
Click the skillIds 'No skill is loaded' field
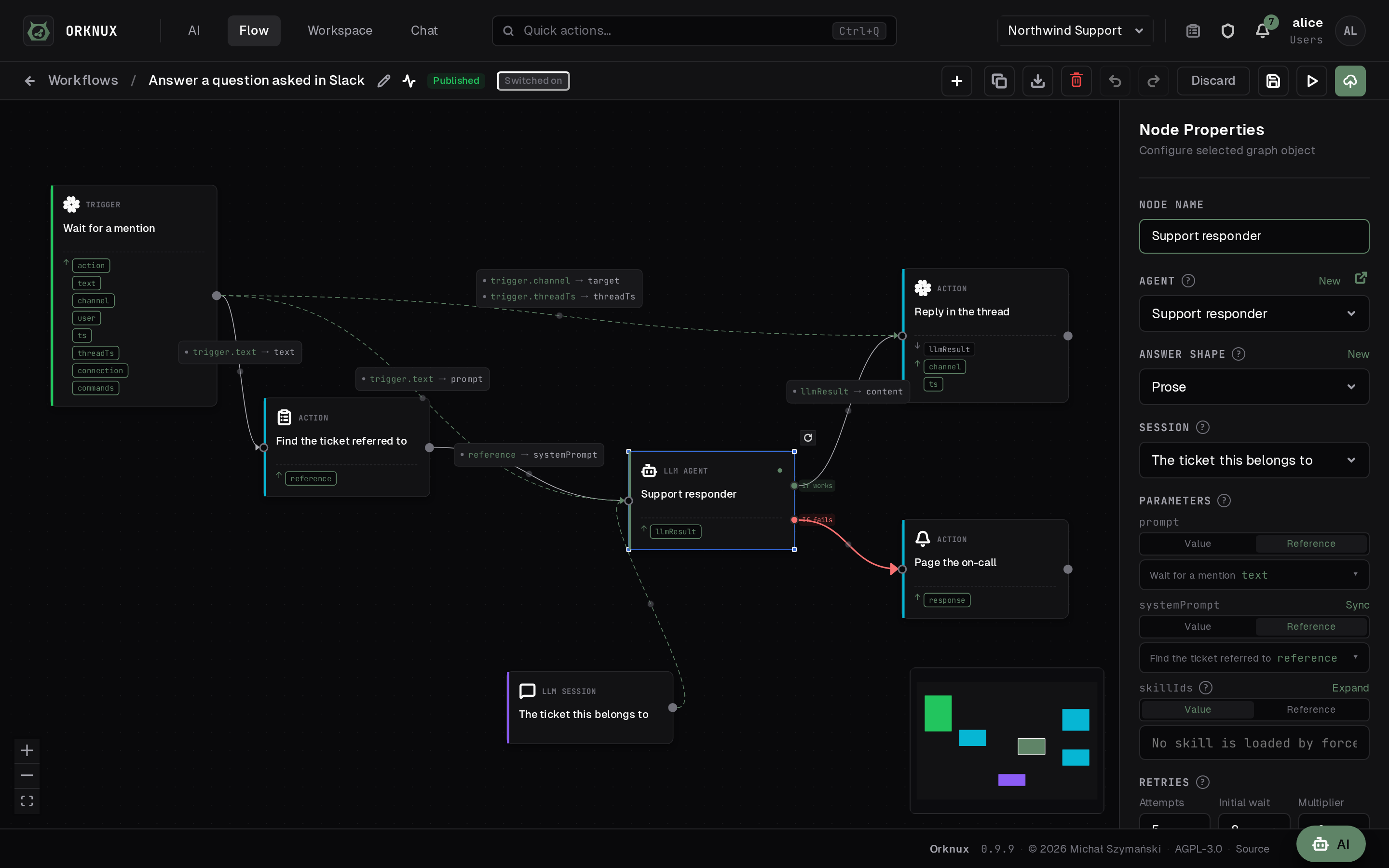coord(1253,743)
